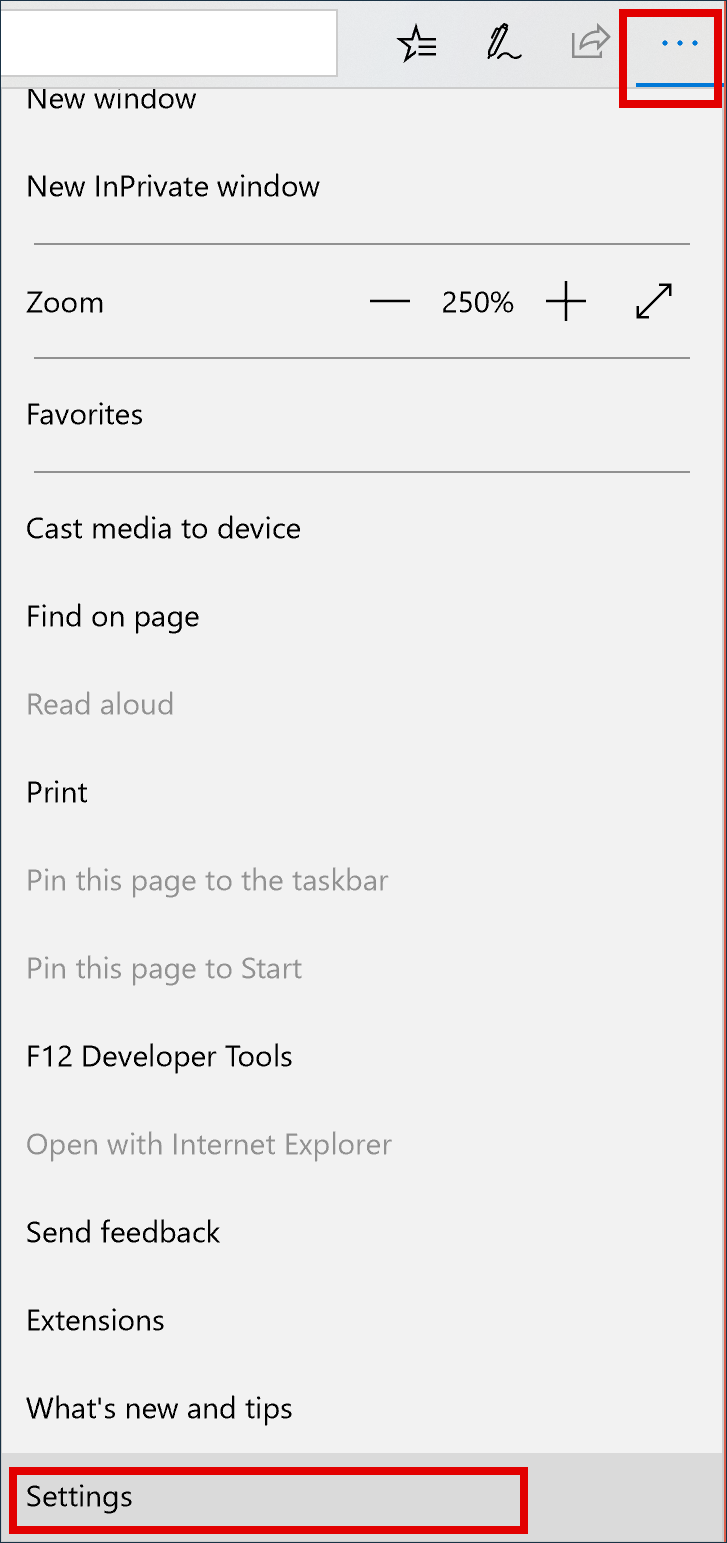Open a New window
727x1543 pixels.
point(111,98)
